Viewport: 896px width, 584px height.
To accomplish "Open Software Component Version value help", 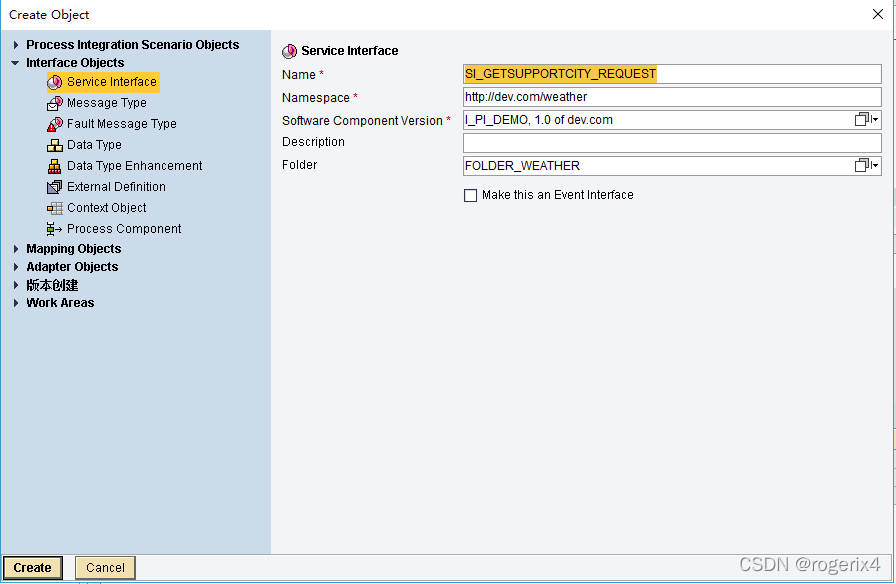I will (x=866, y=120).
